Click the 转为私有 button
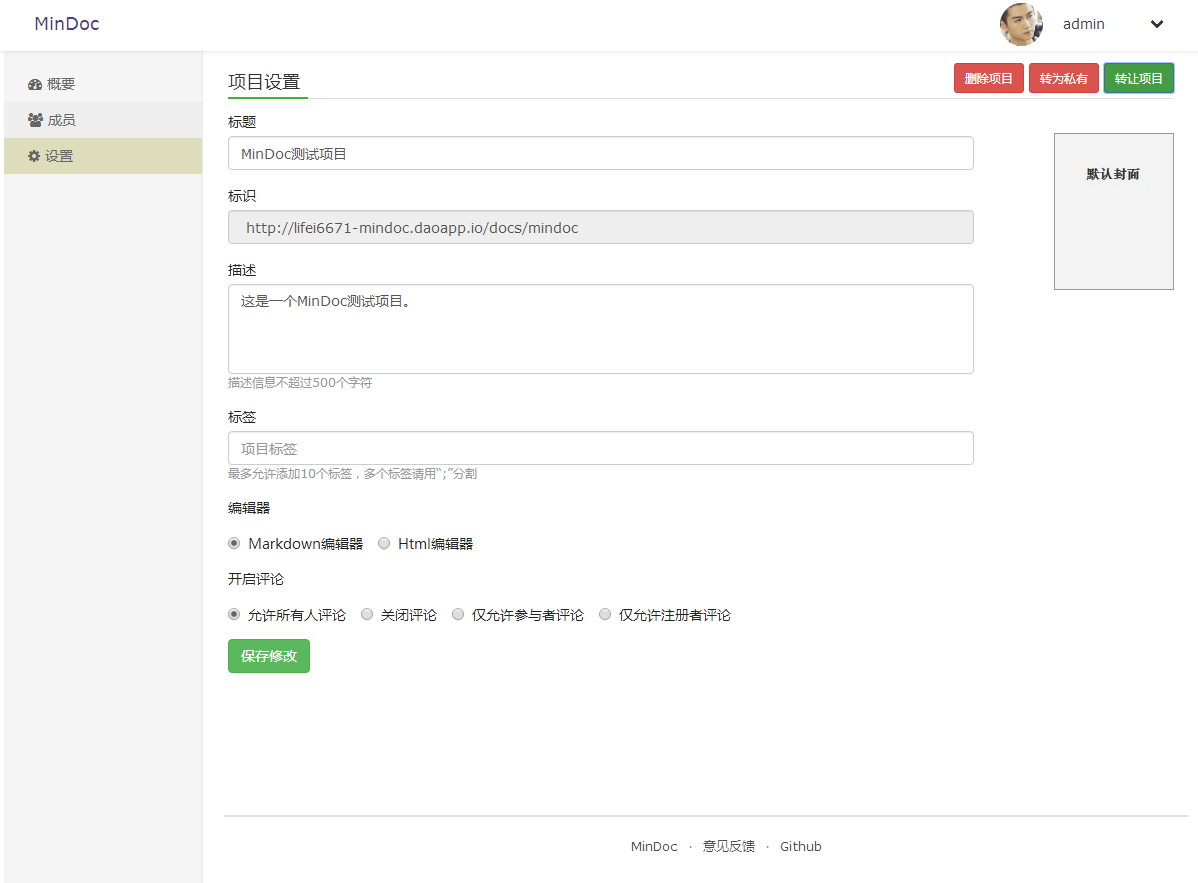 (x=1064, y=78)
